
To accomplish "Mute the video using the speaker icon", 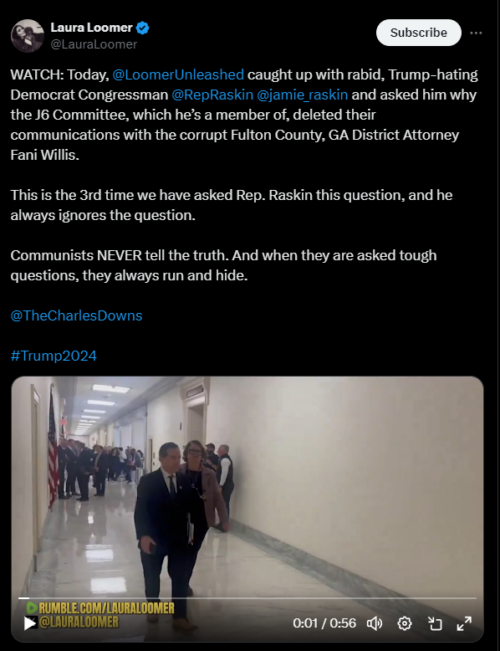I will click(x=374, y=623).
